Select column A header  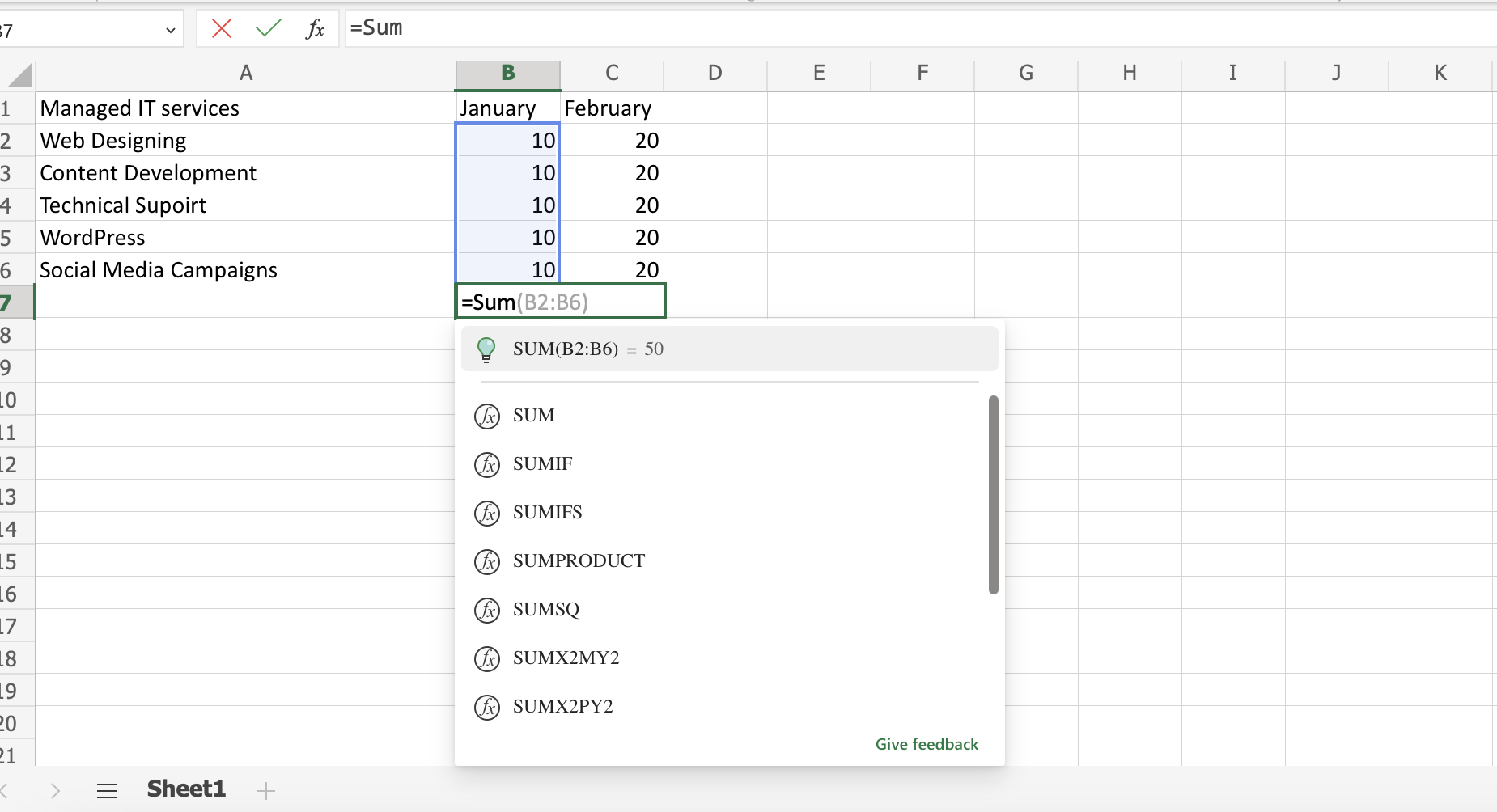point(246,74)
